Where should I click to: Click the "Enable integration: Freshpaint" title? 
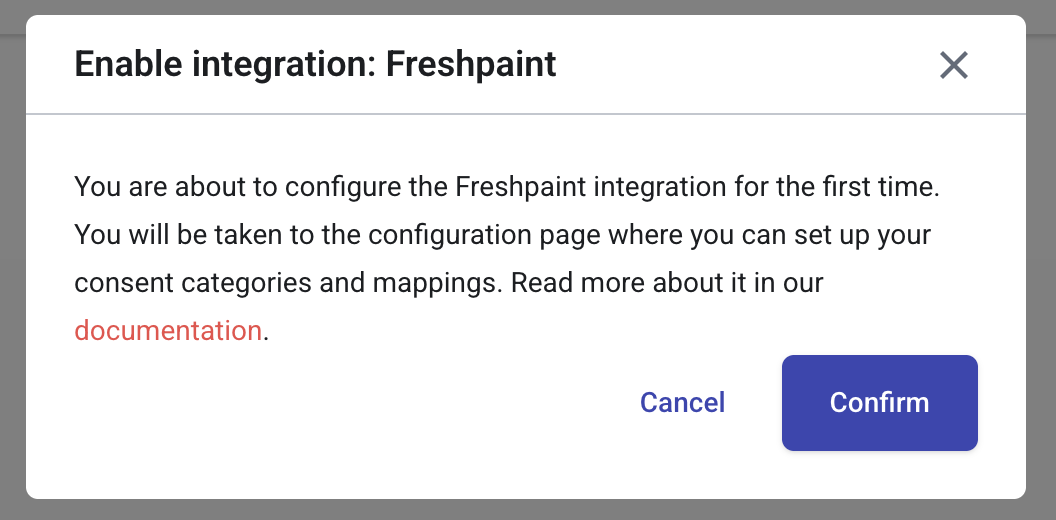(x=315, y=65)
